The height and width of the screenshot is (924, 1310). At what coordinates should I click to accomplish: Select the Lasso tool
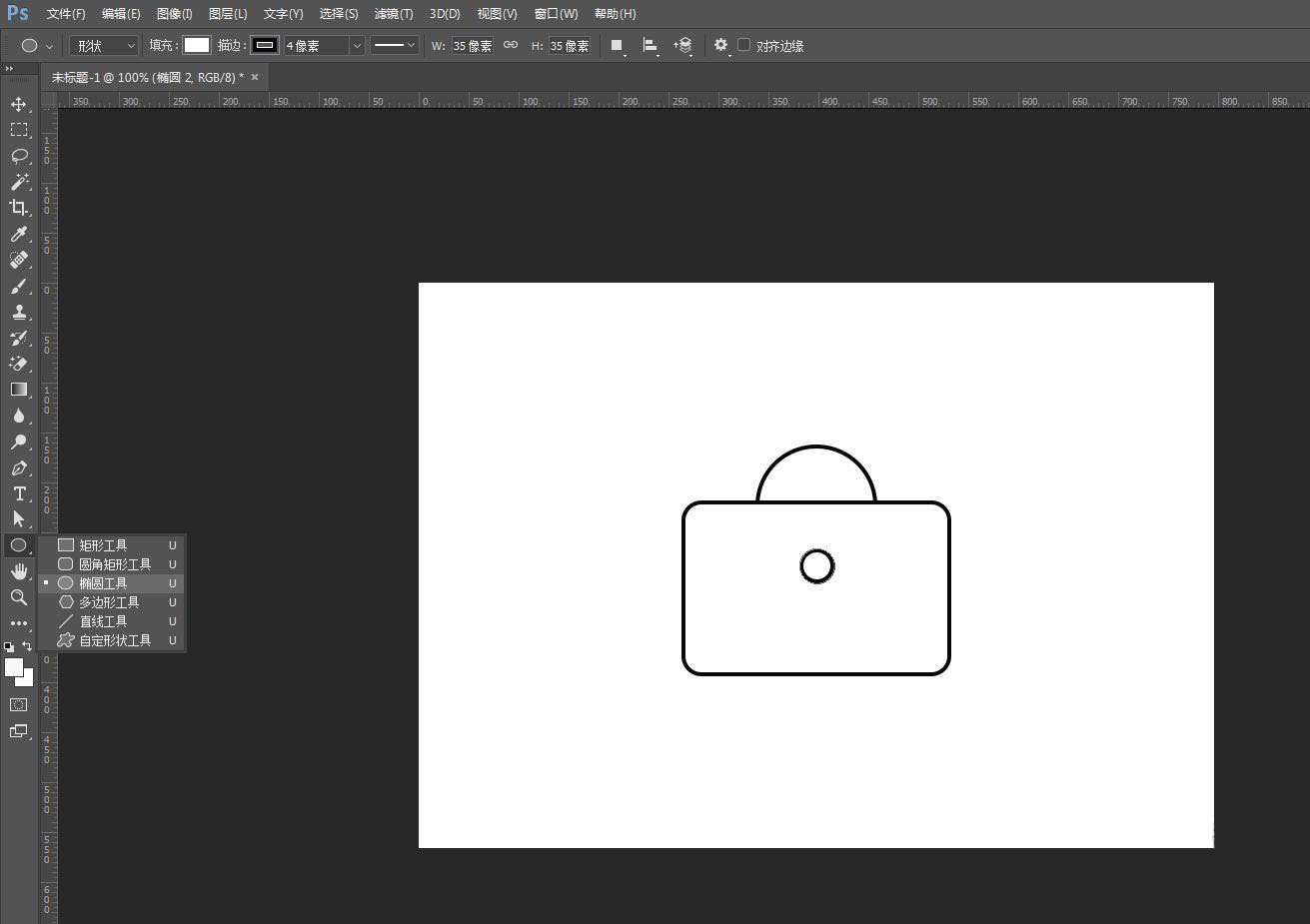tap(18, 156)
